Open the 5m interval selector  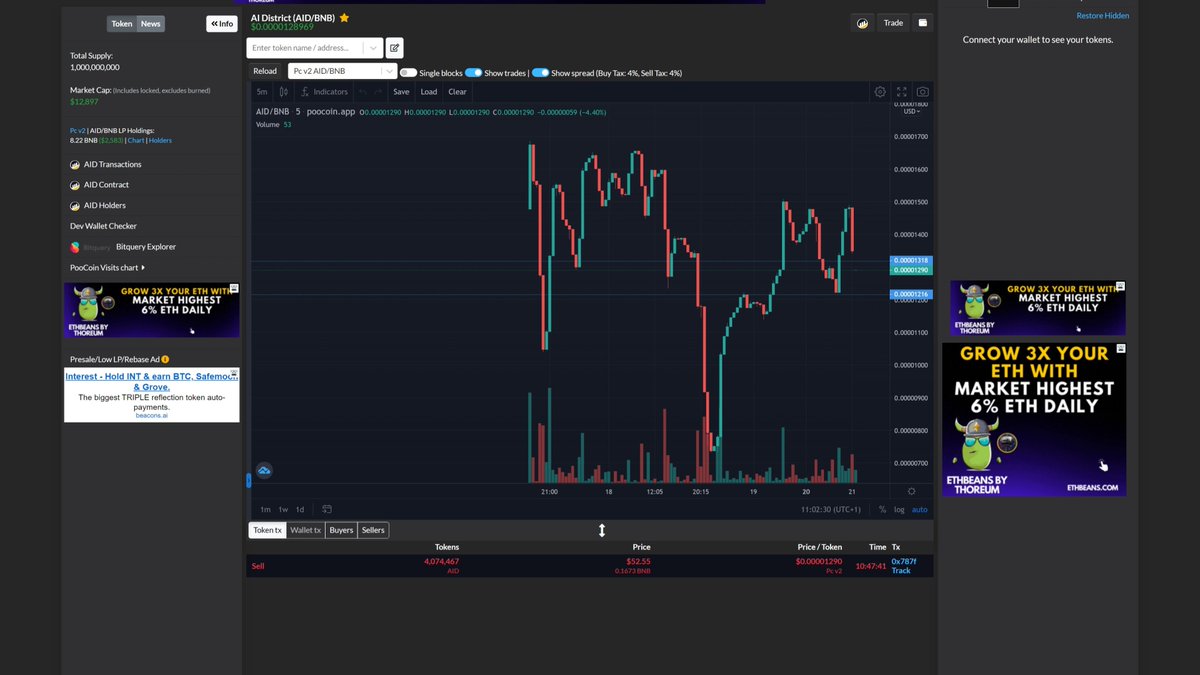[x=262, y=92]
